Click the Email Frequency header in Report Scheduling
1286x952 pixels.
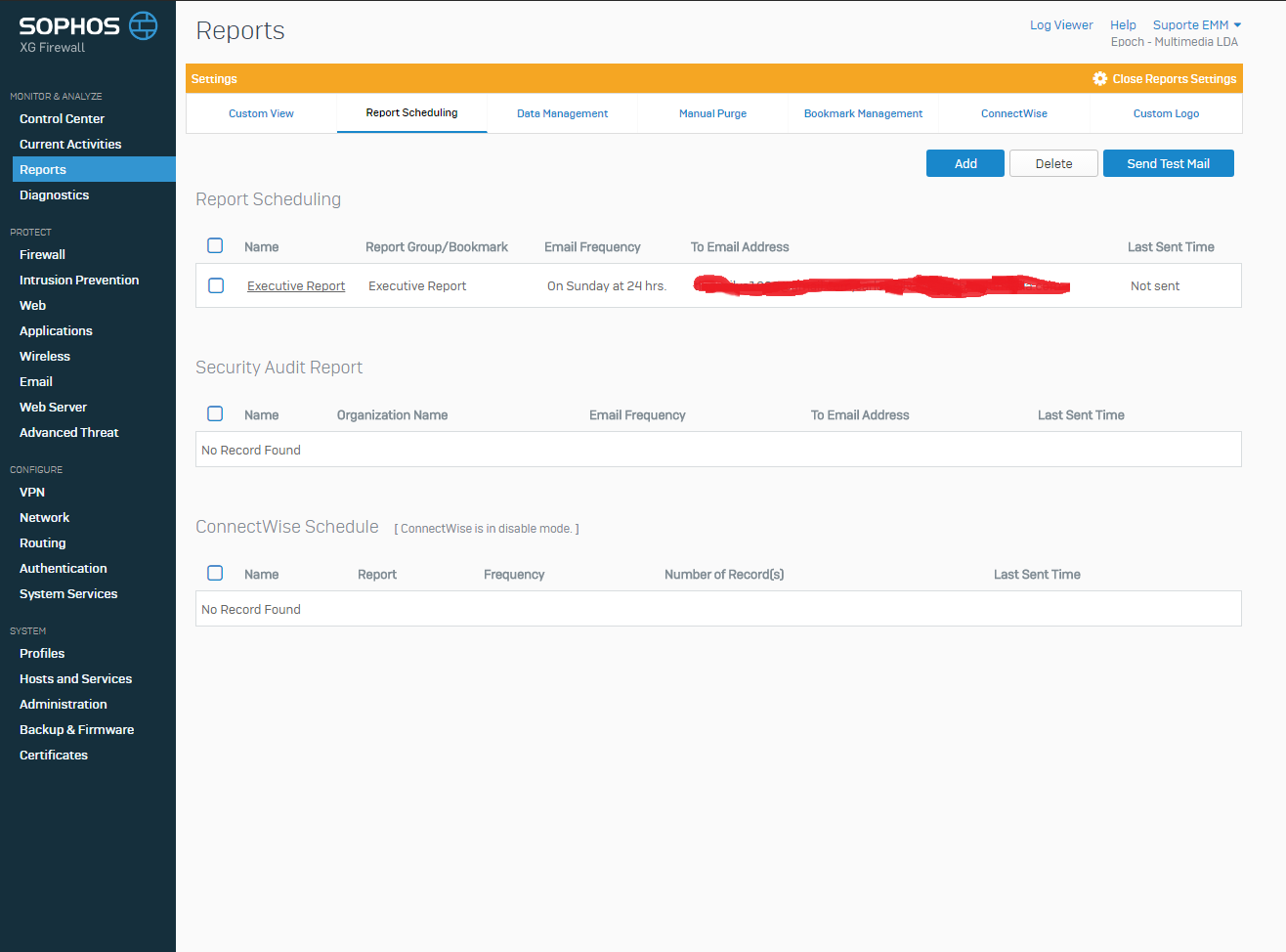point(592,246)
